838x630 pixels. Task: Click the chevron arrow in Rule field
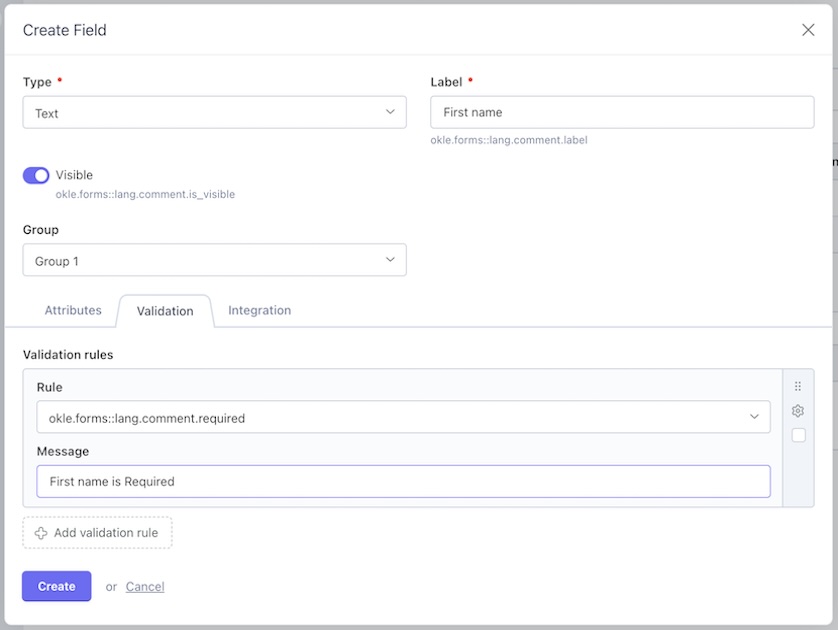(x=754, y=417)
